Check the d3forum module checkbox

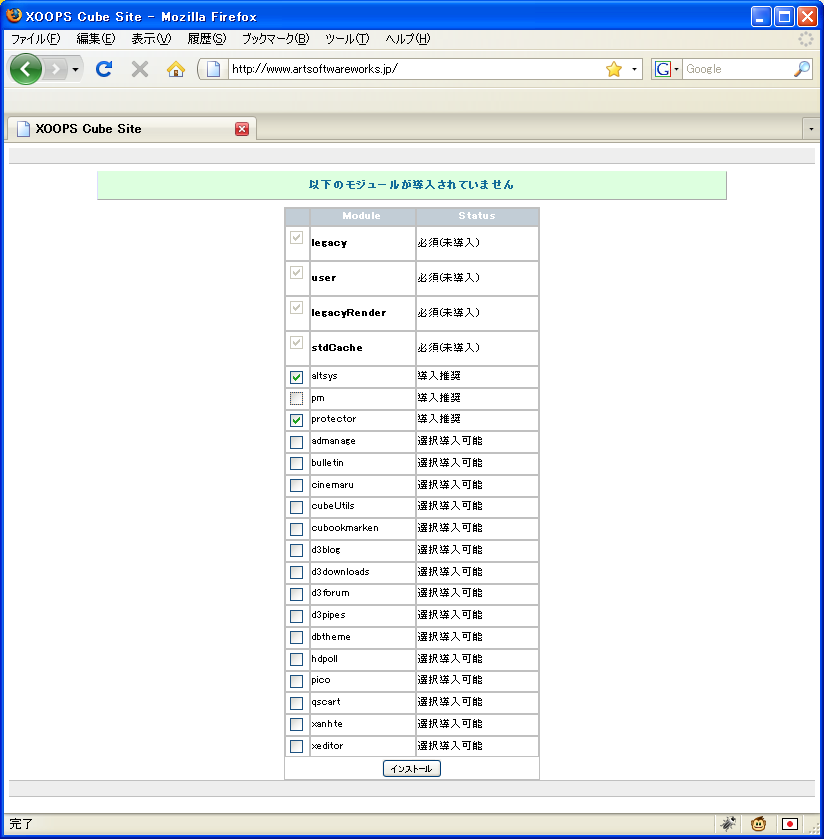pos(296,594)
